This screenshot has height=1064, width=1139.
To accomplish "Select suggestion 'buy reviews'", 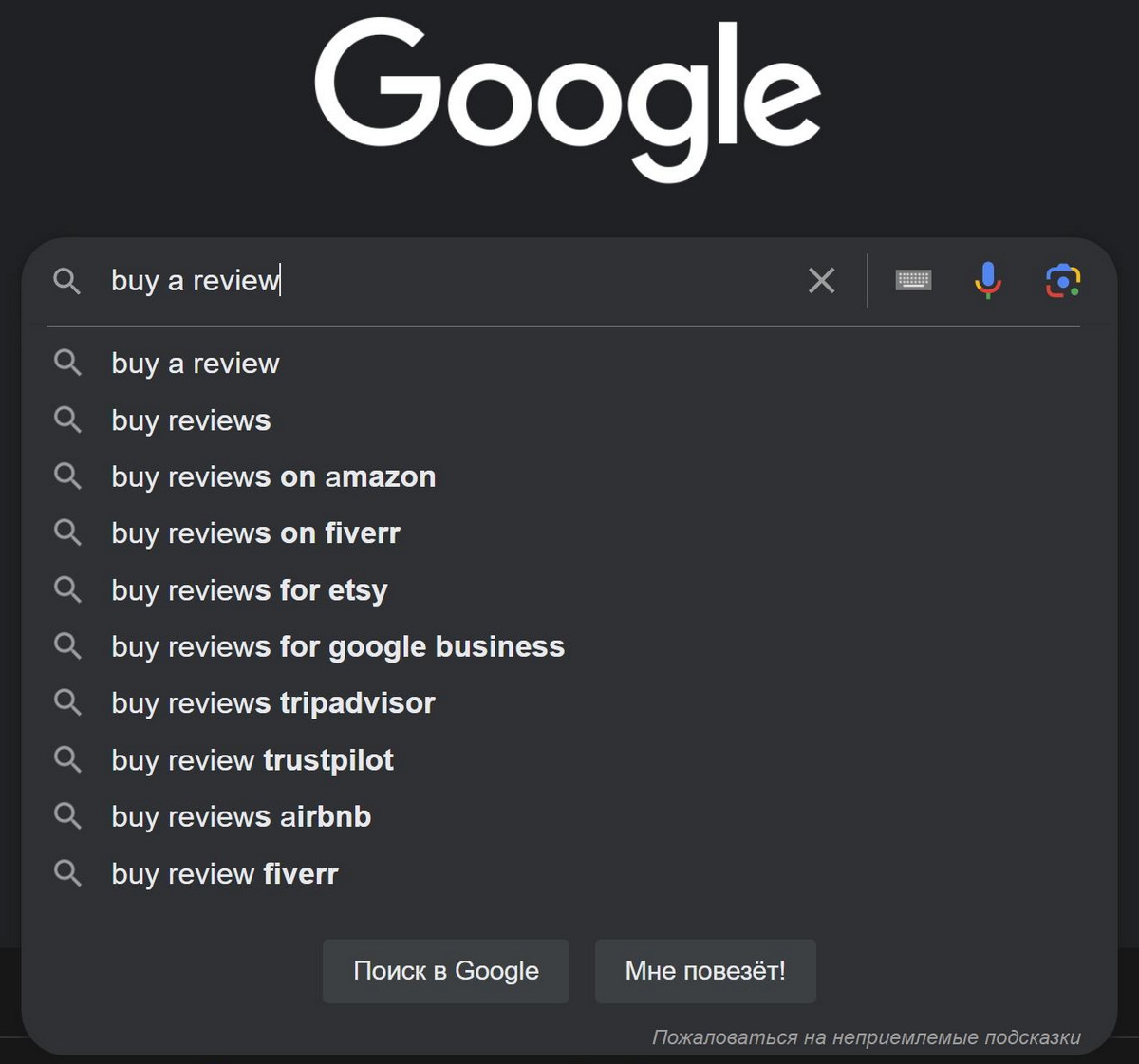I will click(x=191, y=420).
